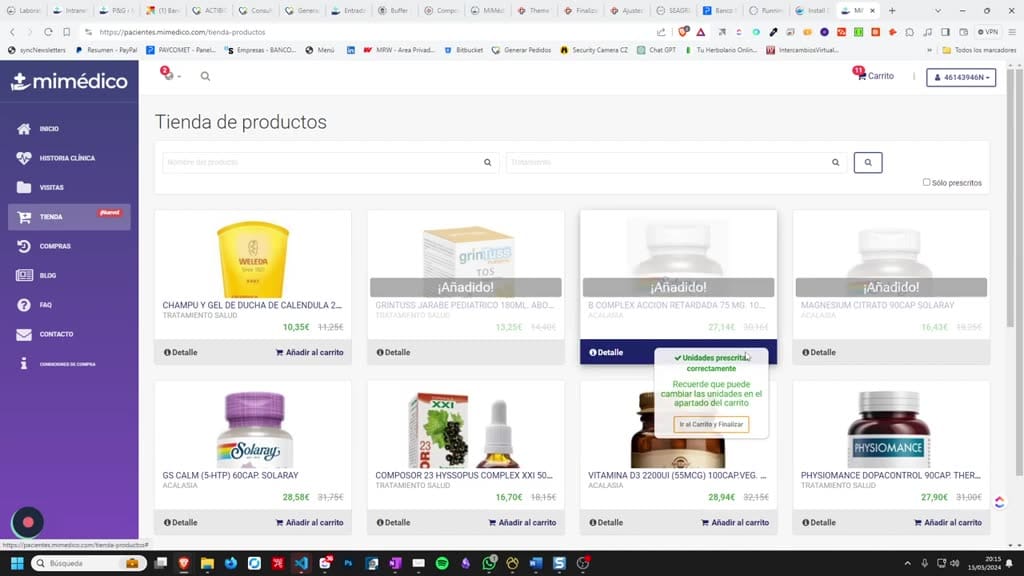1024x576 pixels.
Task: Open Bitbucket bookmark
Action: tap(464, 50)
